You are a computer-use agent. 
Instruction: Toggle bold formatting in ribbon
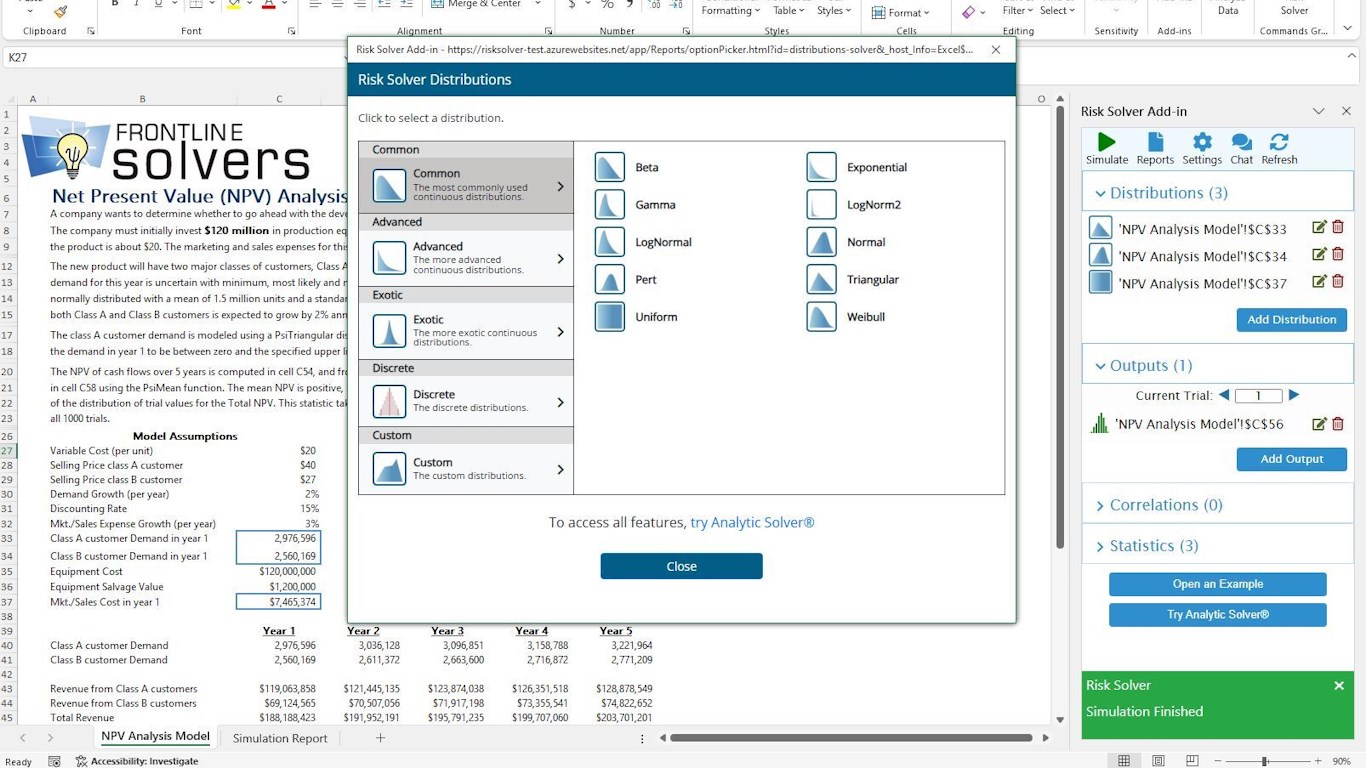(x=114, y=4)
